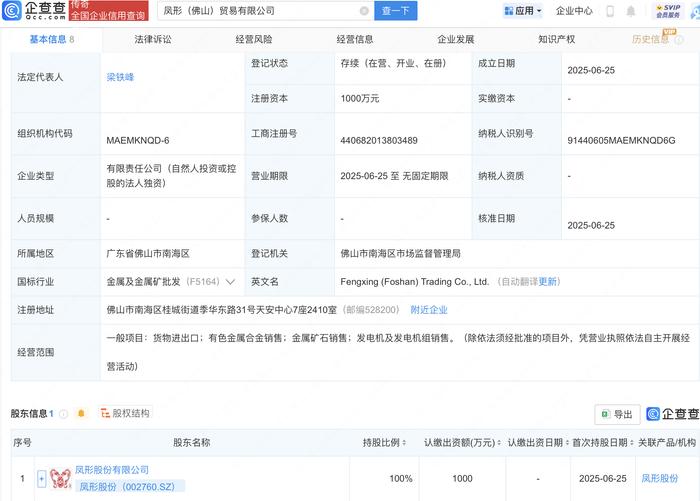Open the 应用 apps dropdown
The height and width of the screenshot is (501, 700).
pyautogui.click(x=523, y=11)
